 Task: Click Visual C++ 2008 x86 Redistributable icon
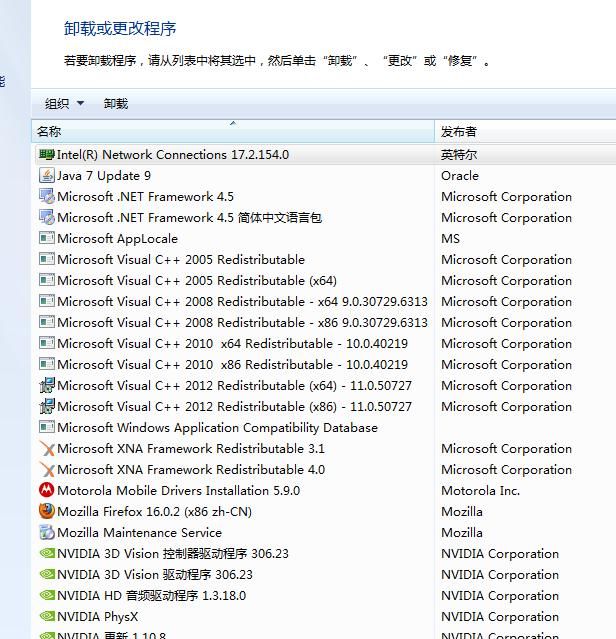(46, 322)
